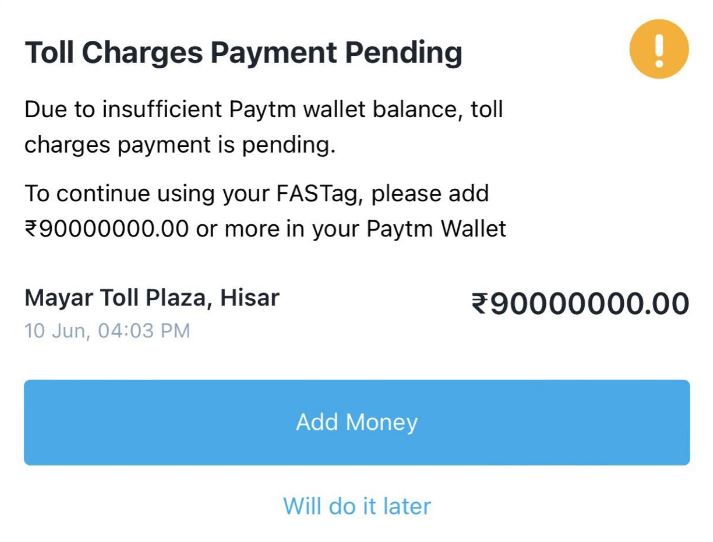Click the bold ₹90000000.00 toll amount
The image size is (713, 542).
pyautogui.click(x=580, y=304)
